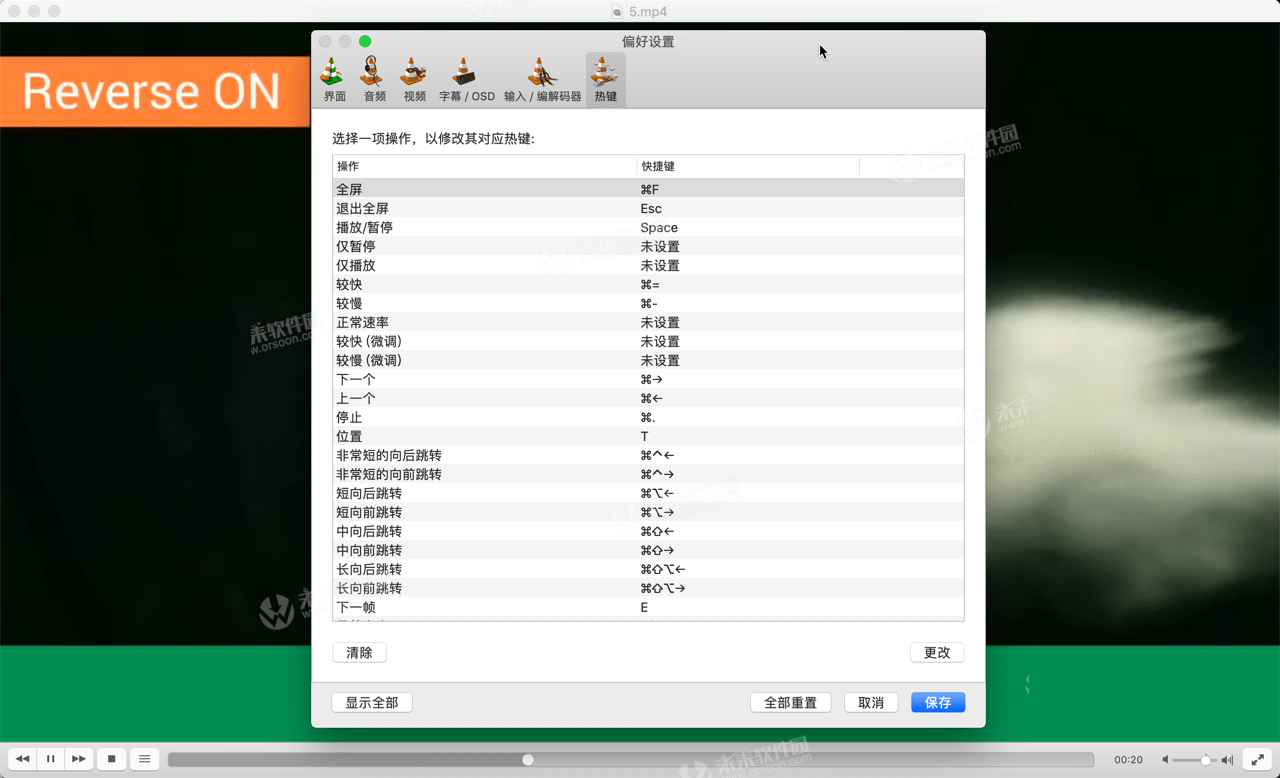Click the green zoom button of preferences window

point(365,41)
